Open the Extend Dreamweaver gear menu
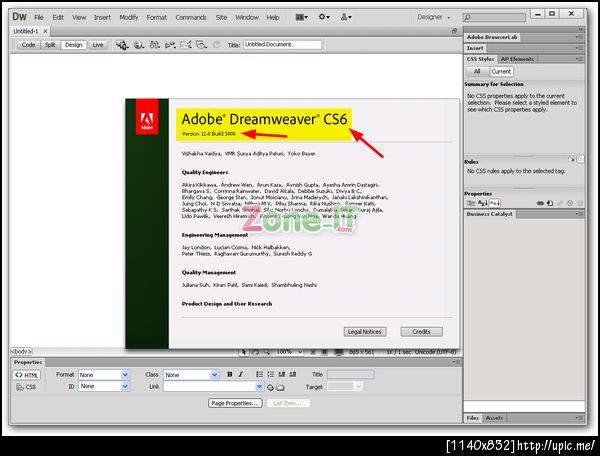This screenshot has height=456, width=600. tap(324, 17)
